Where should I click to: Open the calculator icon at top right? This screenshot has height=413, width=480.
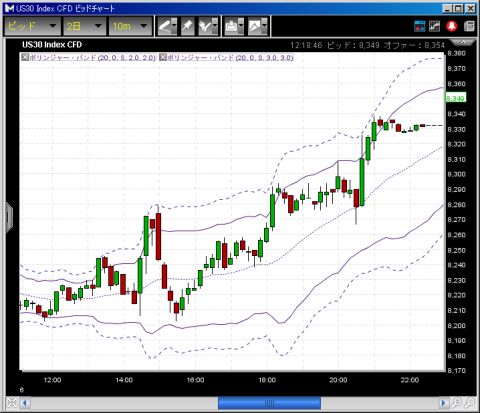(x=469, y=26)
